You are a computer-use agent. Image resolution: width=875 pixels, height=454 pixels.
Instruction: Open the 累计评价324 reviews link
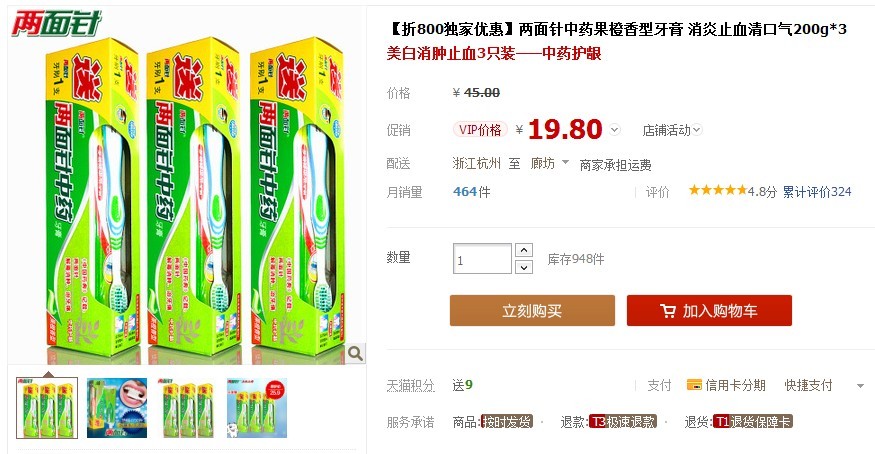click(817, 192)
